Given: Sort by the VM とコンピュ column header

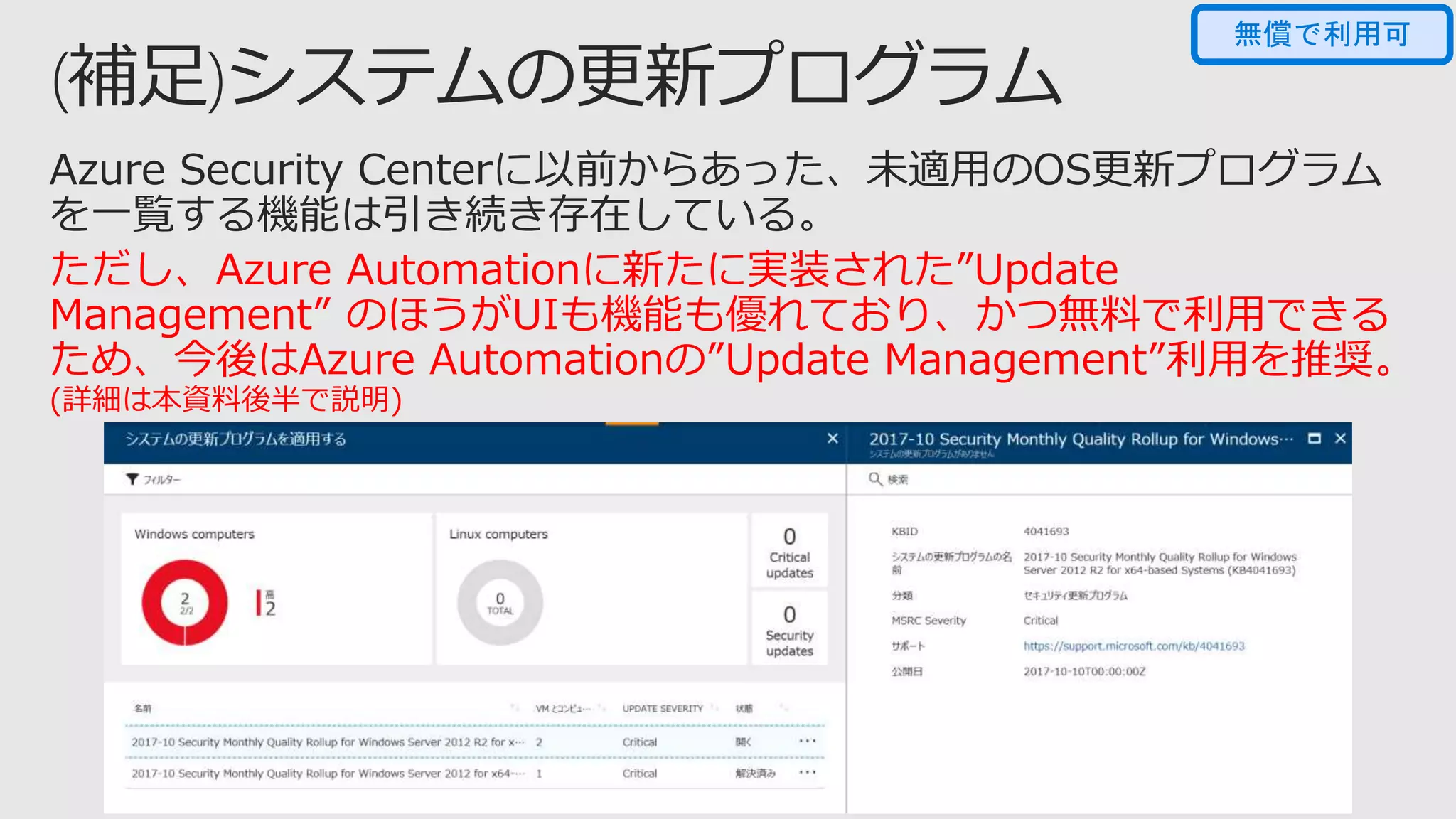Looking at the screenshot, I should pyautogui.click(x=563, y=708).
